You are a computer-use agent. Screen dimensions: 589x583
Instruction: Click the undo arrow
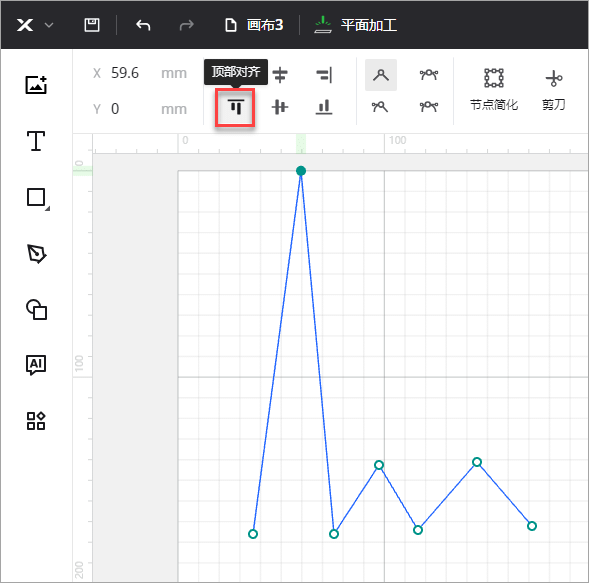[143, 25]
